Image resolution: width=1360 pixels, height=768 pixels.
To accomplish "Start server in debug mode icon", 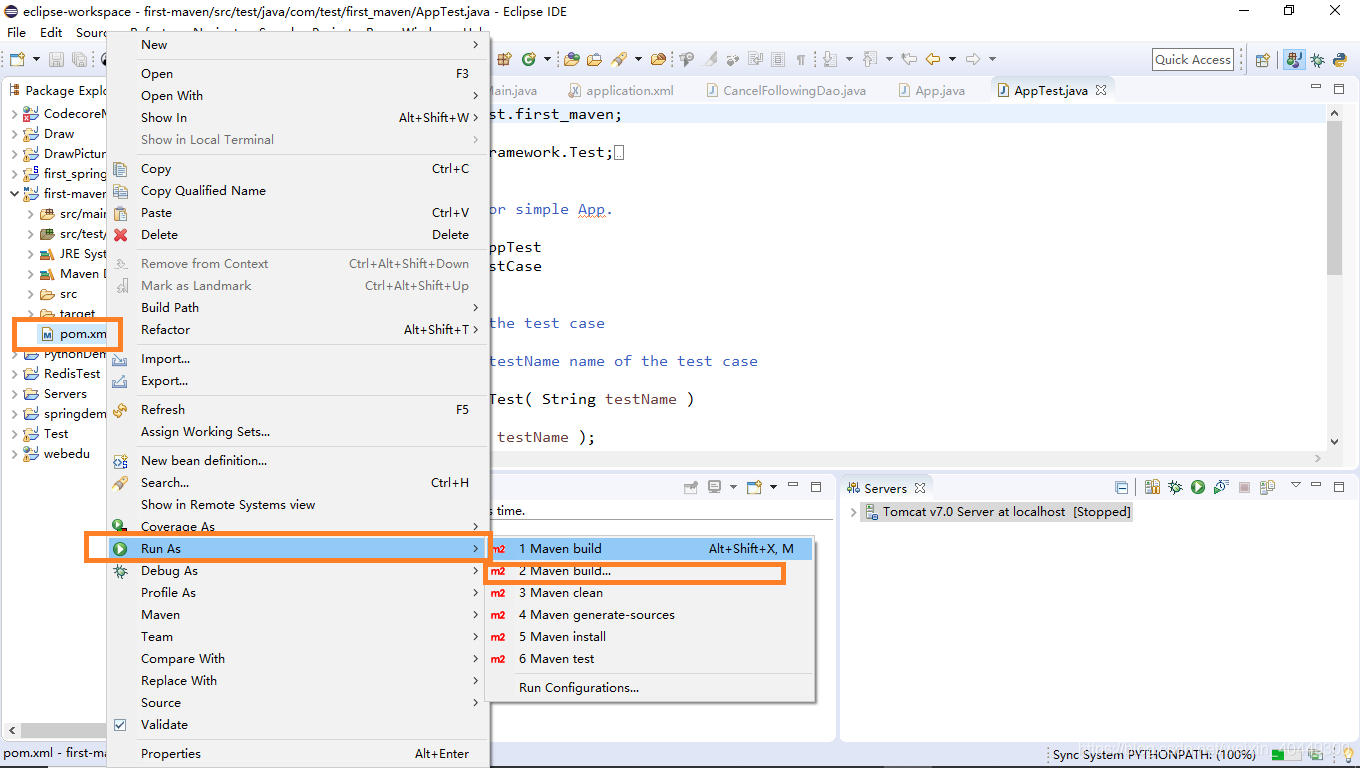I will click(x=1175, y=487).
